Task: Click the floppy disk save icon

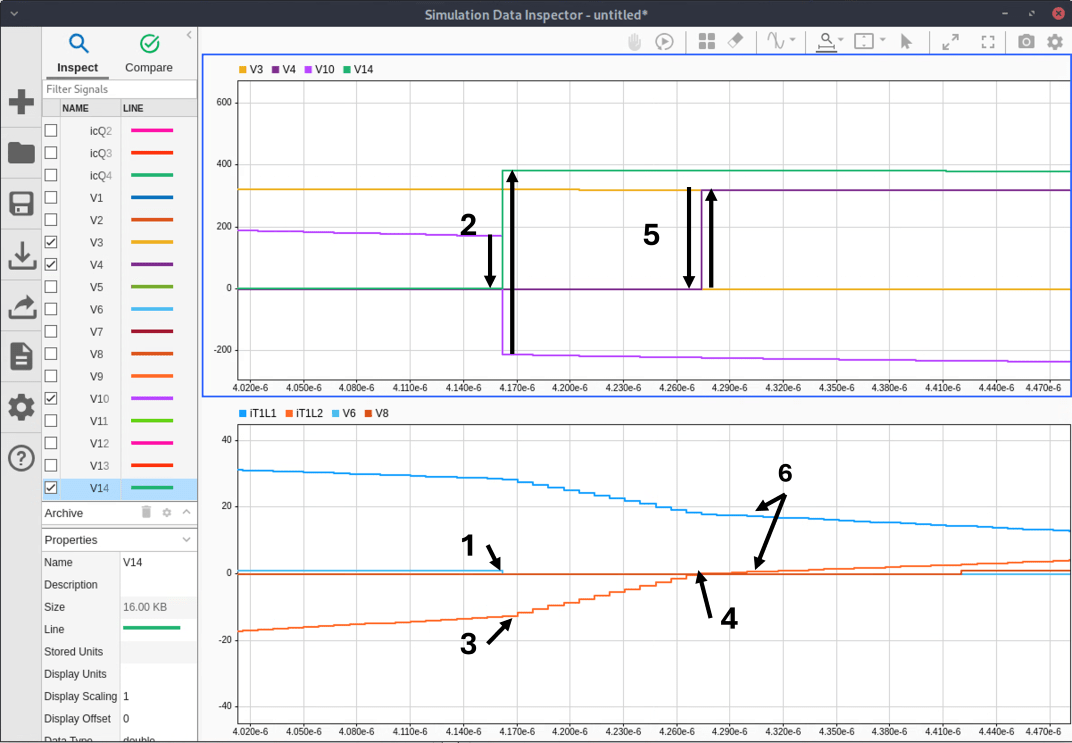Action: 21,204
